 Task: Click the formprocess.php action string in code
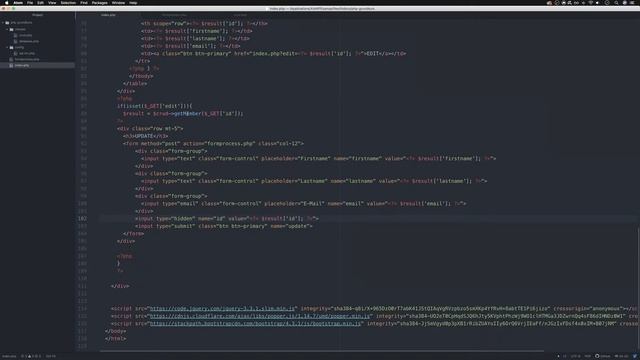231,144
